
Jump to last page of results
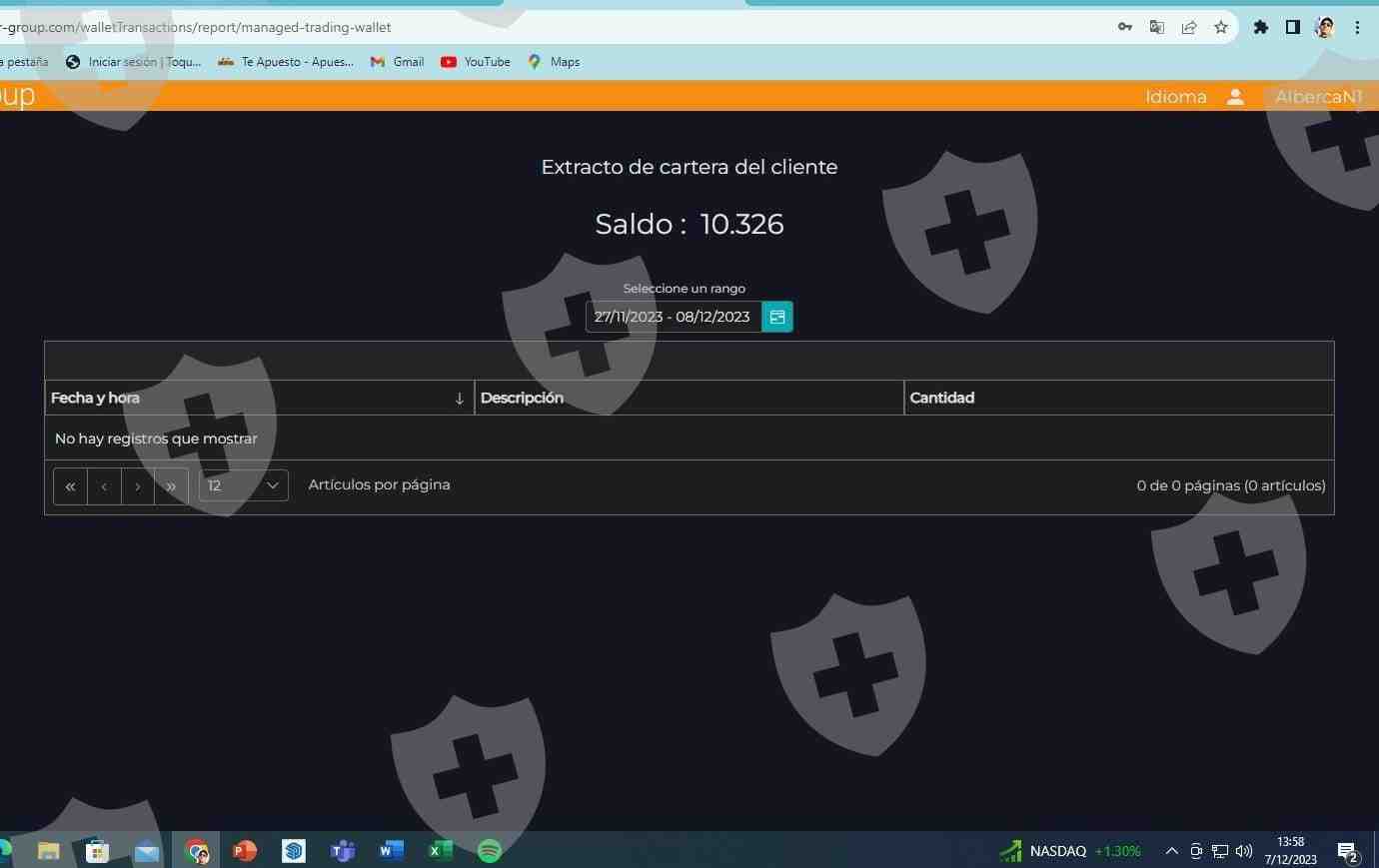pos(171,486)
